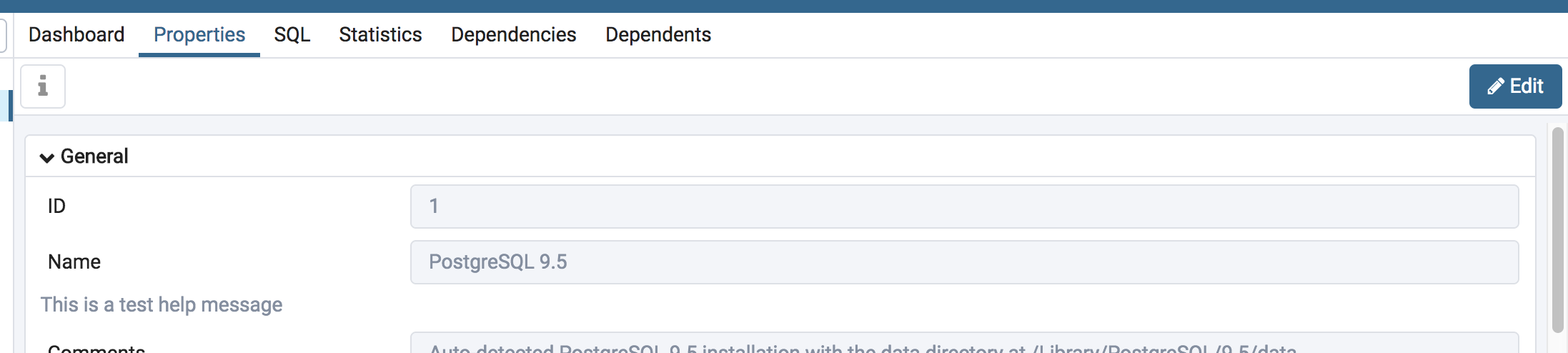Viewport: 1568px width, 353px height.
Task: View the Statistics tab
Action: coord(380,34)
